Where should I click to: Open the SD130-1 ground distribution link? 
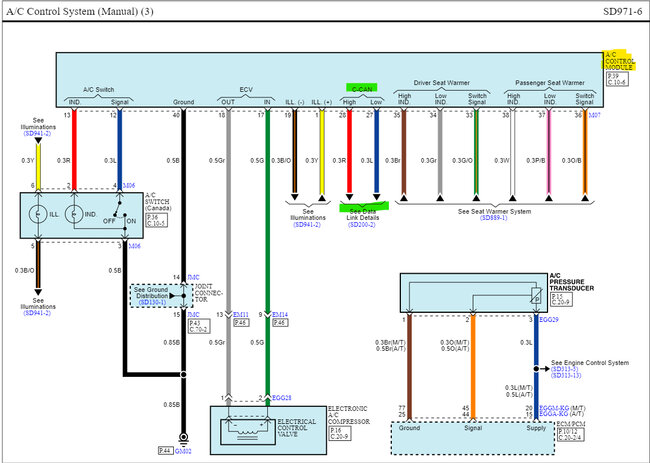[152, 302]
